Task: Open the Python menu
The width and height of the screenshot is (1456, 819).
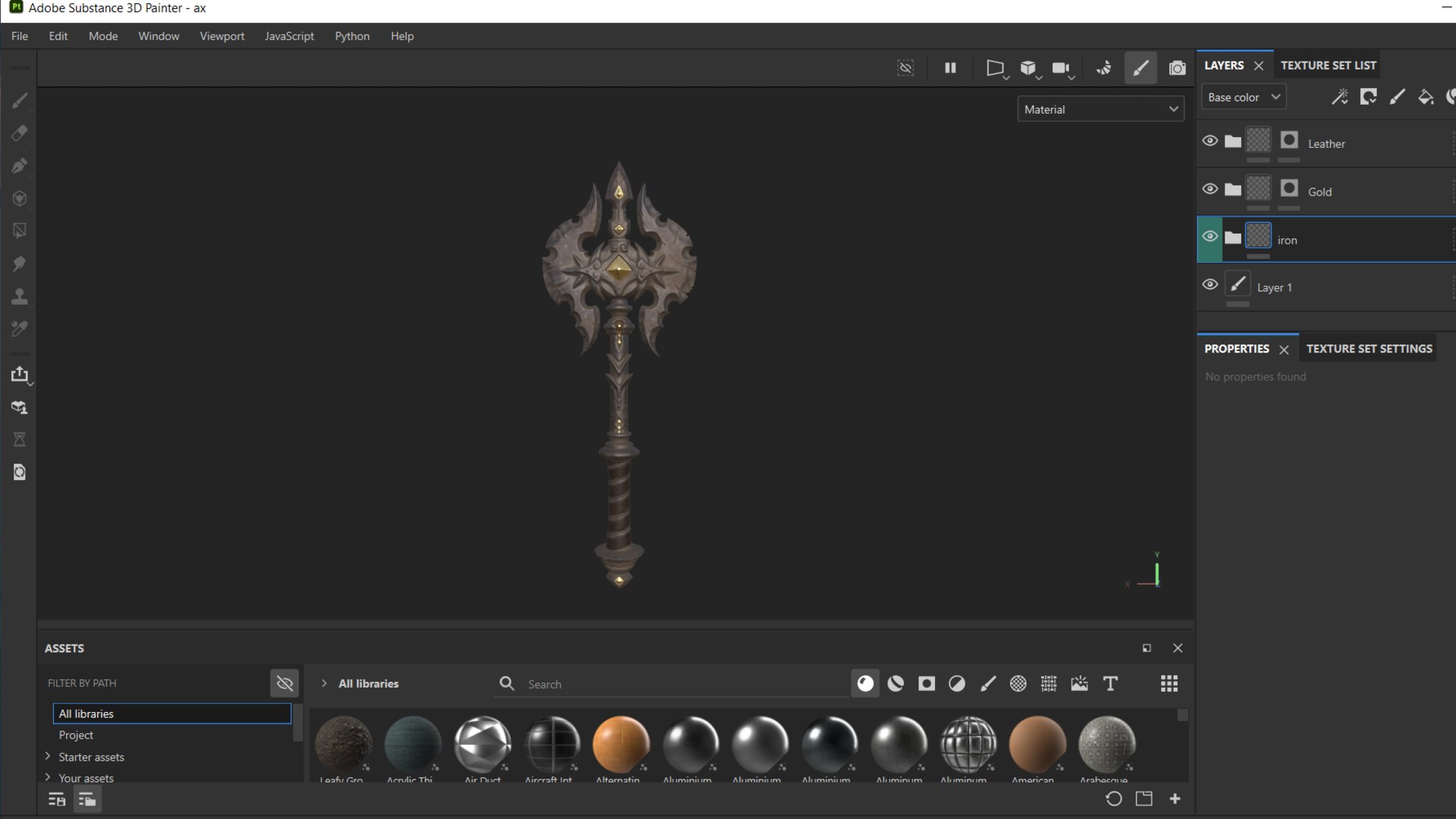Action: (x=353, y=36)
